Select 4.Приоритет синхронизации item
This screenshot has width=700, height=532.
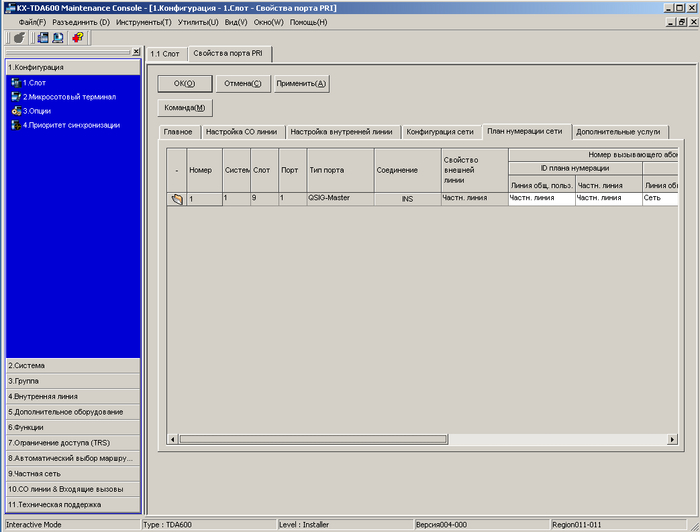click(71, 125)
